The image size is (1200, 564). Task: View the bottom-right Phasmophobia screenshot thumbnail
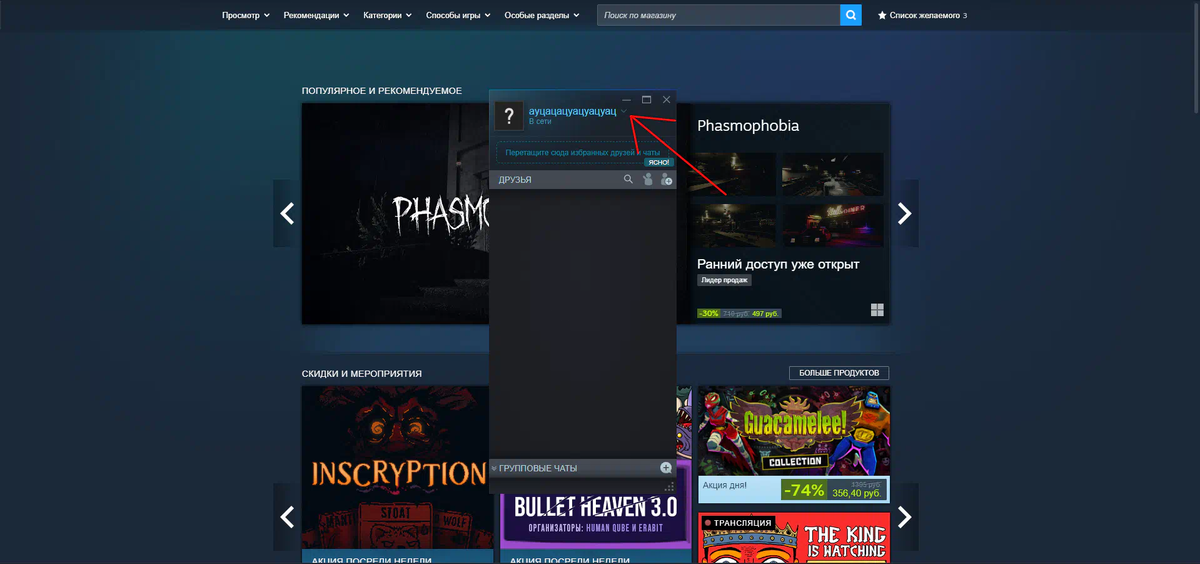point(832,225)
